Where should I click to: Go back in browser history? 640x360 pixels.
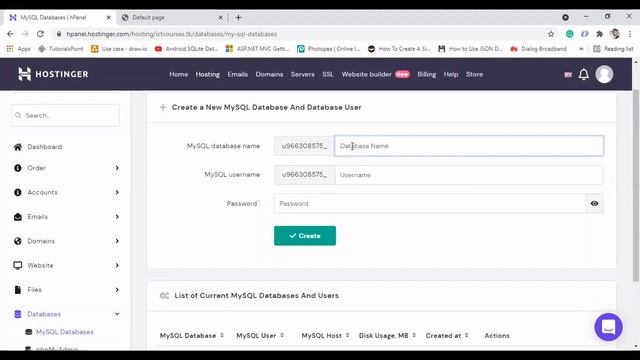pos(10,34)
